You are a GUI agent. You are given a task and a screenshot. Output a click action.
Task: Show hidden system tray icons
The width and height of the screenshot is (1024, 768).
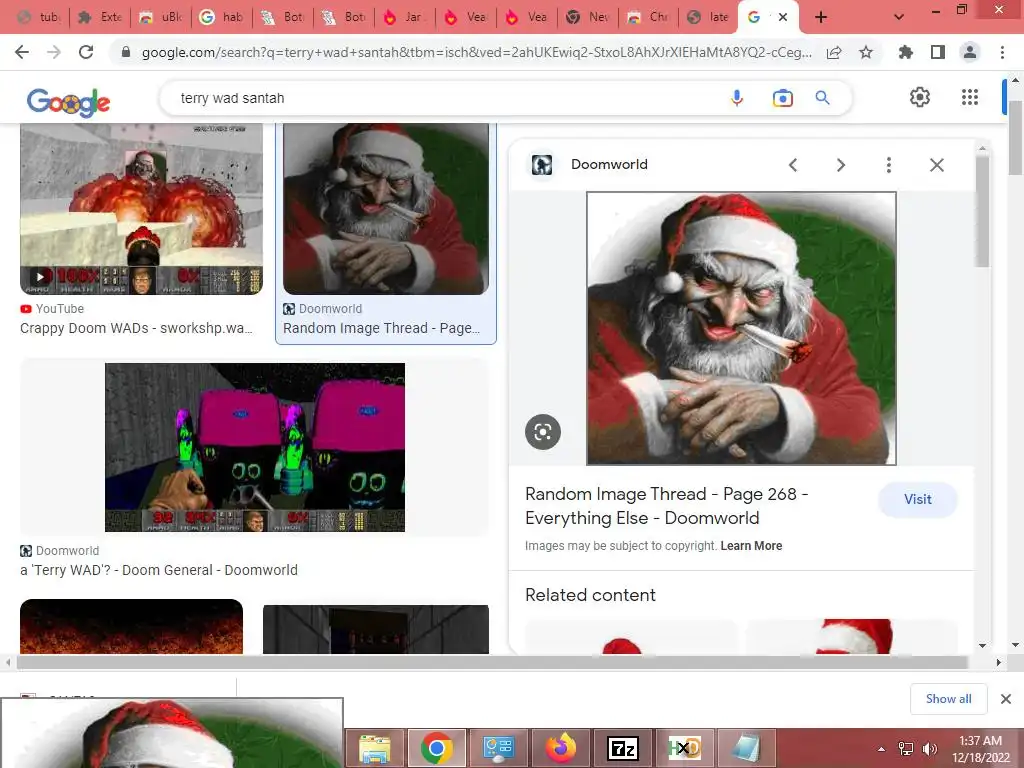pos(882,749)
